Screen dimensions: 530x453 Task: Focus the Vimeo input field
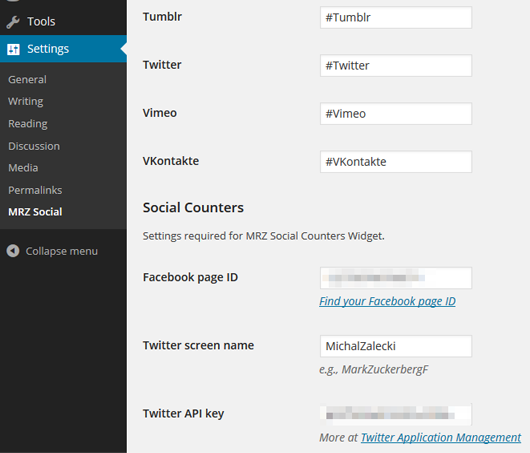point(396,114)
